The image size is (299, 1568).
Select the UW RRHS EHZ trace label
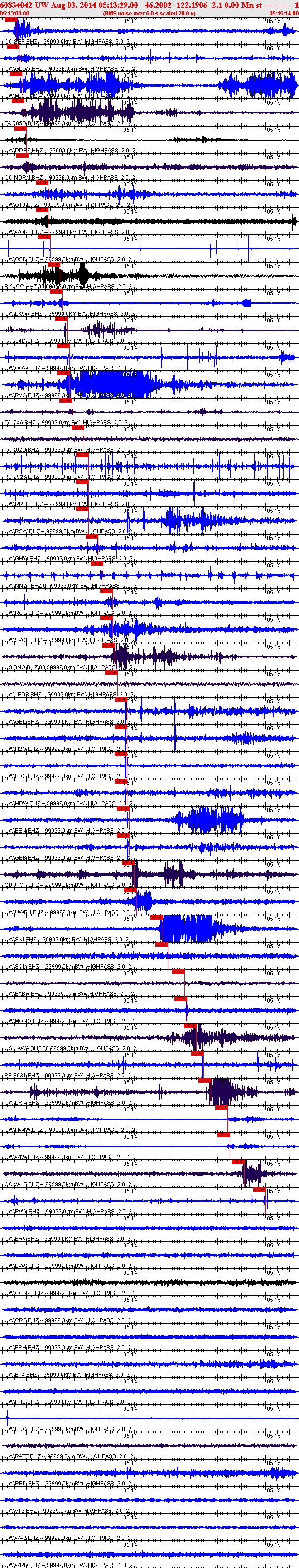tap(70, 505)
